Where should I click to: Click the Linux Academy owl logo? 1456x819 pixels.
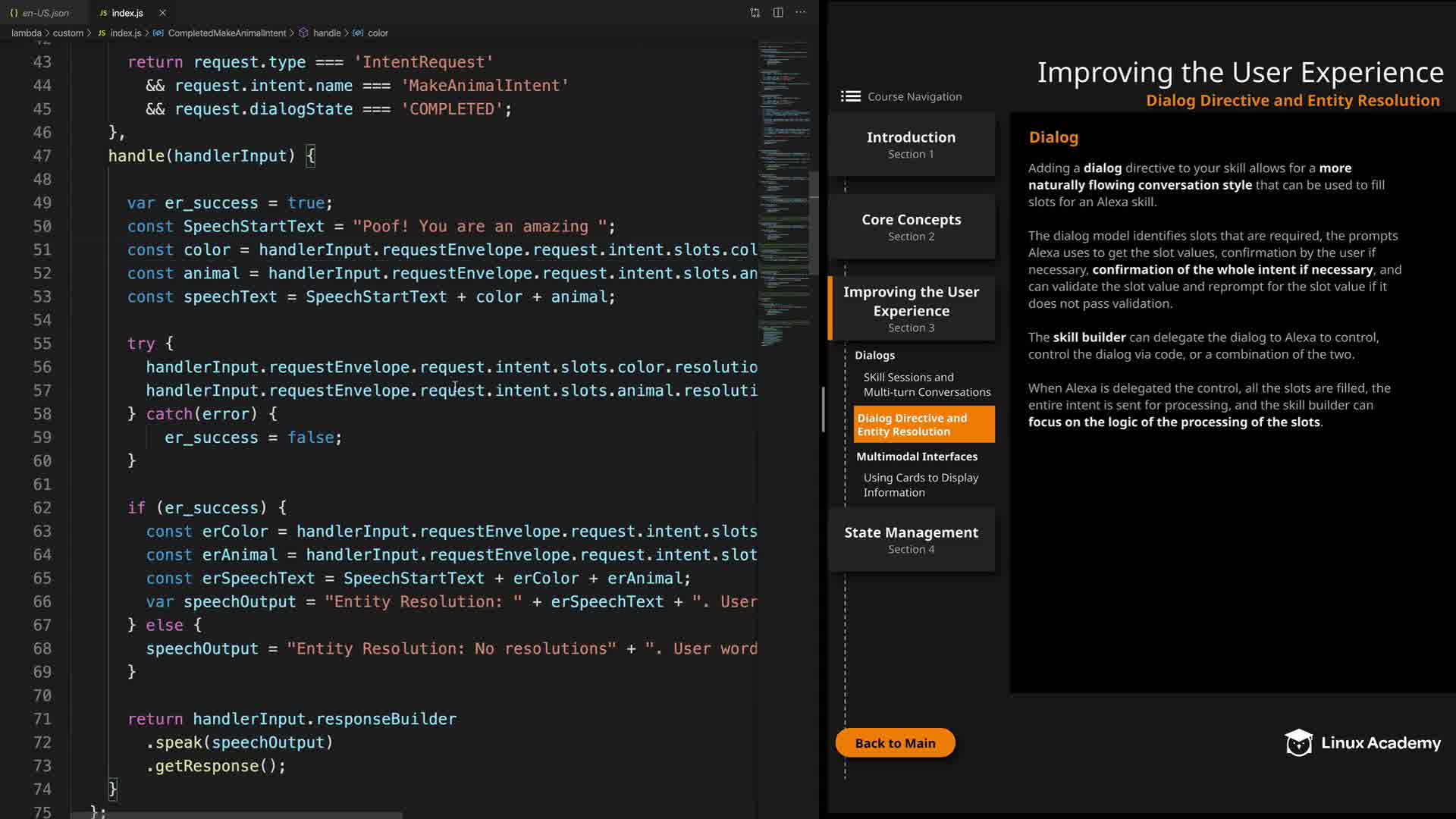(1298, 743)
